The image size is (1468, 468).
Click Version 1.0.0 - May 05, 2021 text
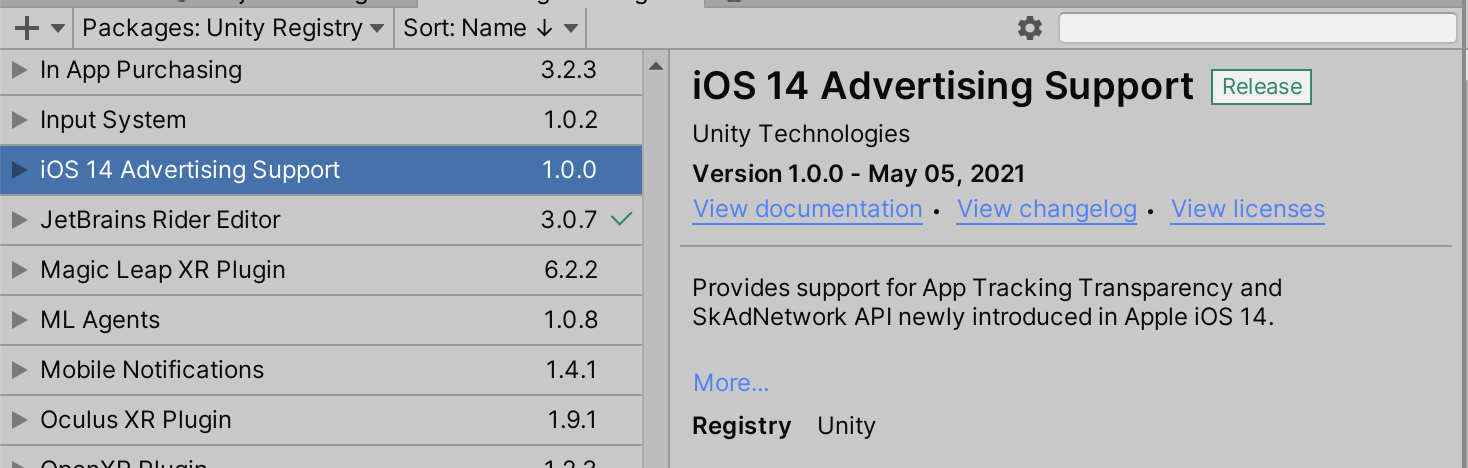coord(859,173)
